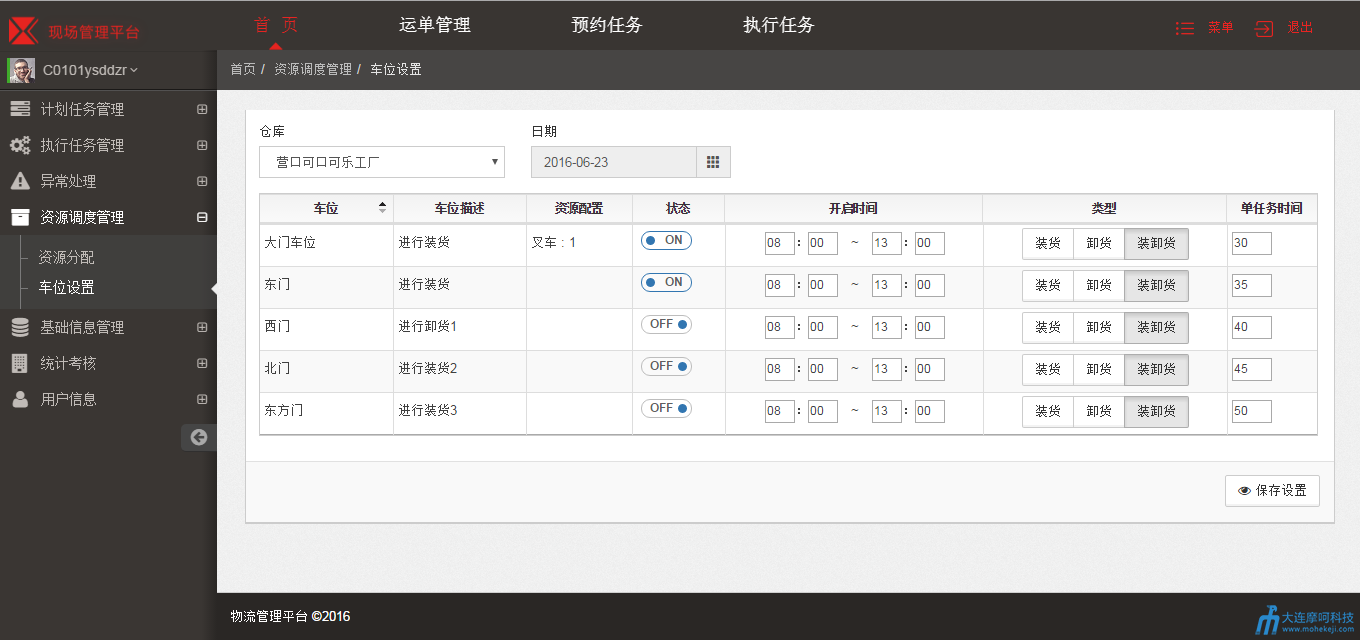Open the C0101ysddzr user dropdown
Image resolution: width=1360 pixels, height=640 pixels.
(x=90, y=70)
